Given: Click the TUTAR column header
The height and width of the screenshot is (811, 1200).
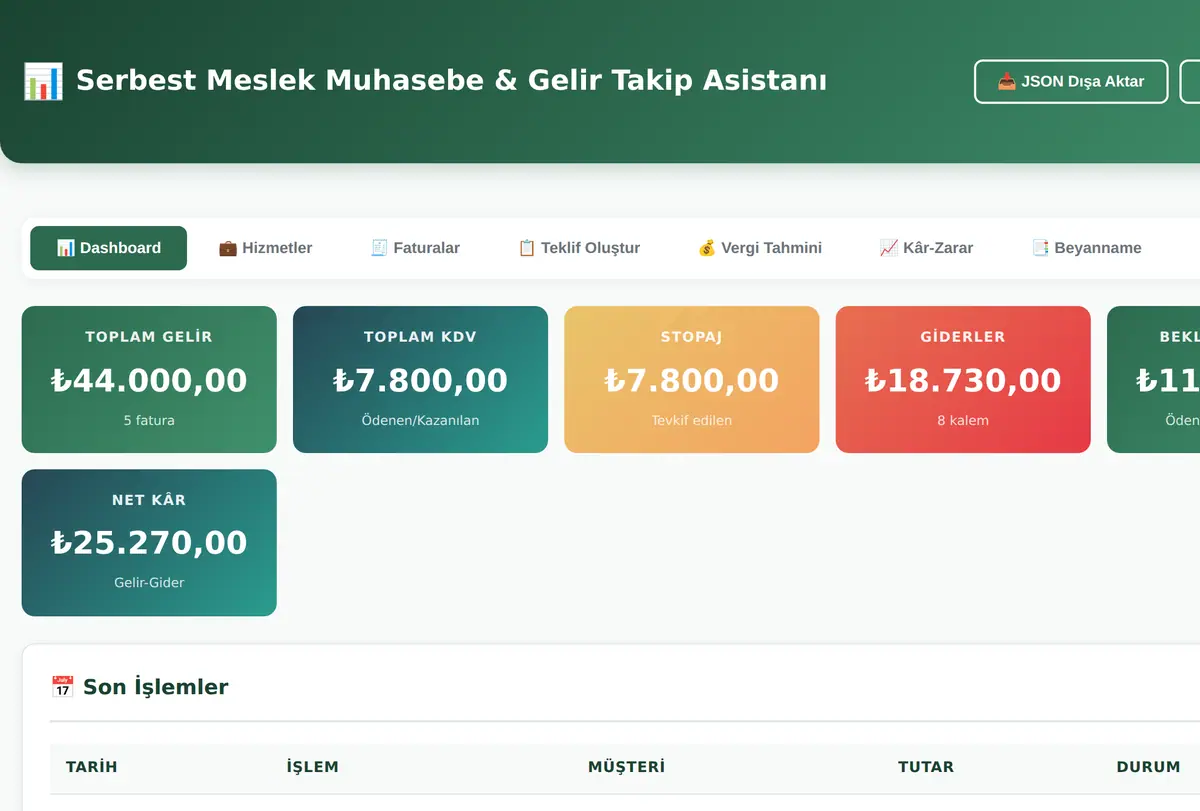Looking at the screenshot, I should coord(926,767).
